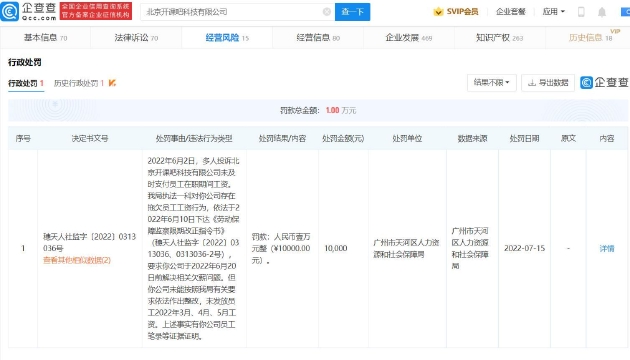Viewport: 630px width, 360px height.
Task: Click the amount cell 10,000
Action: pyautogui.click(x=335, y=248)
